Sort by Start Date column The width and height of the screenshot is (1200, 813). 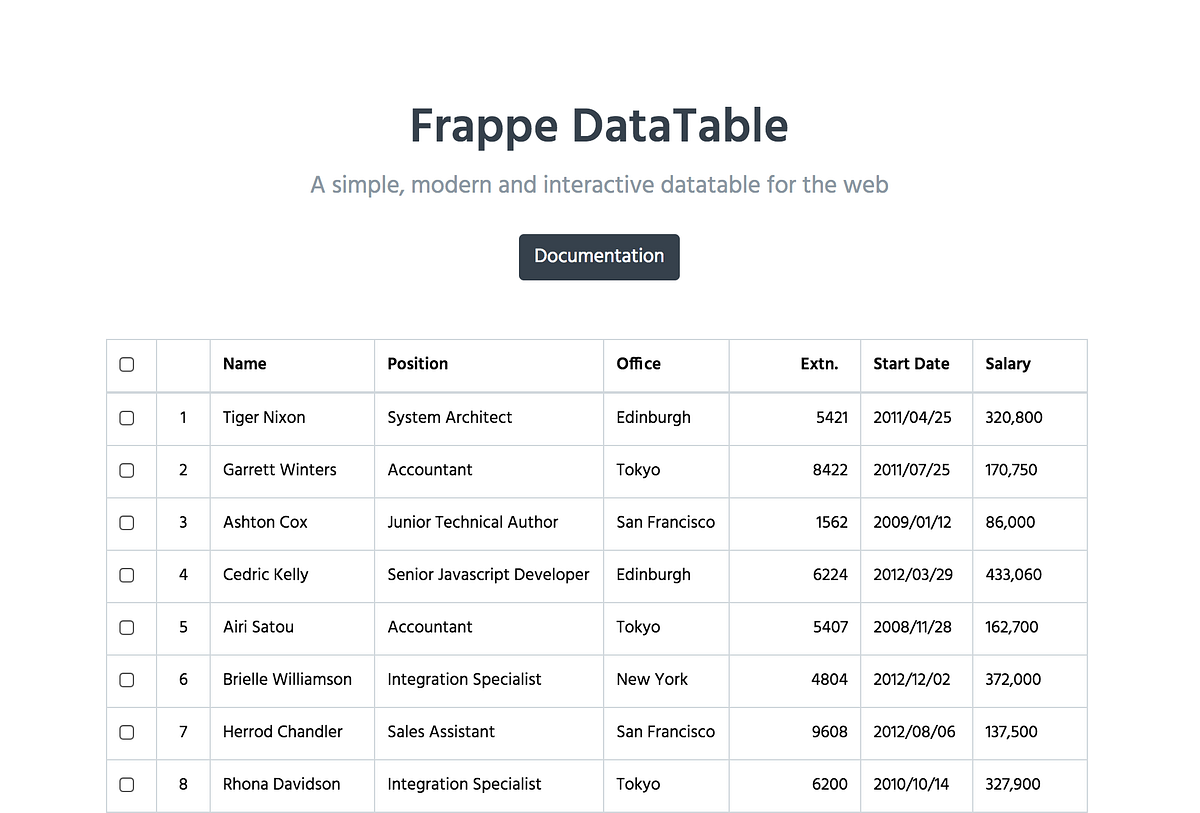point(911,365)
